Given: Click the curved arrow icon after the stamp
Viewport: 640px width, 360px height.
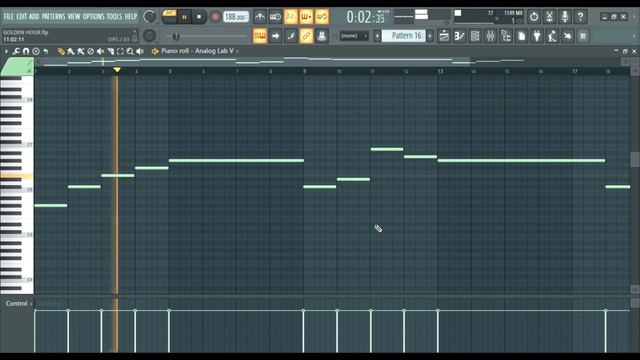Looking at the screenshot, I should 46,51.
